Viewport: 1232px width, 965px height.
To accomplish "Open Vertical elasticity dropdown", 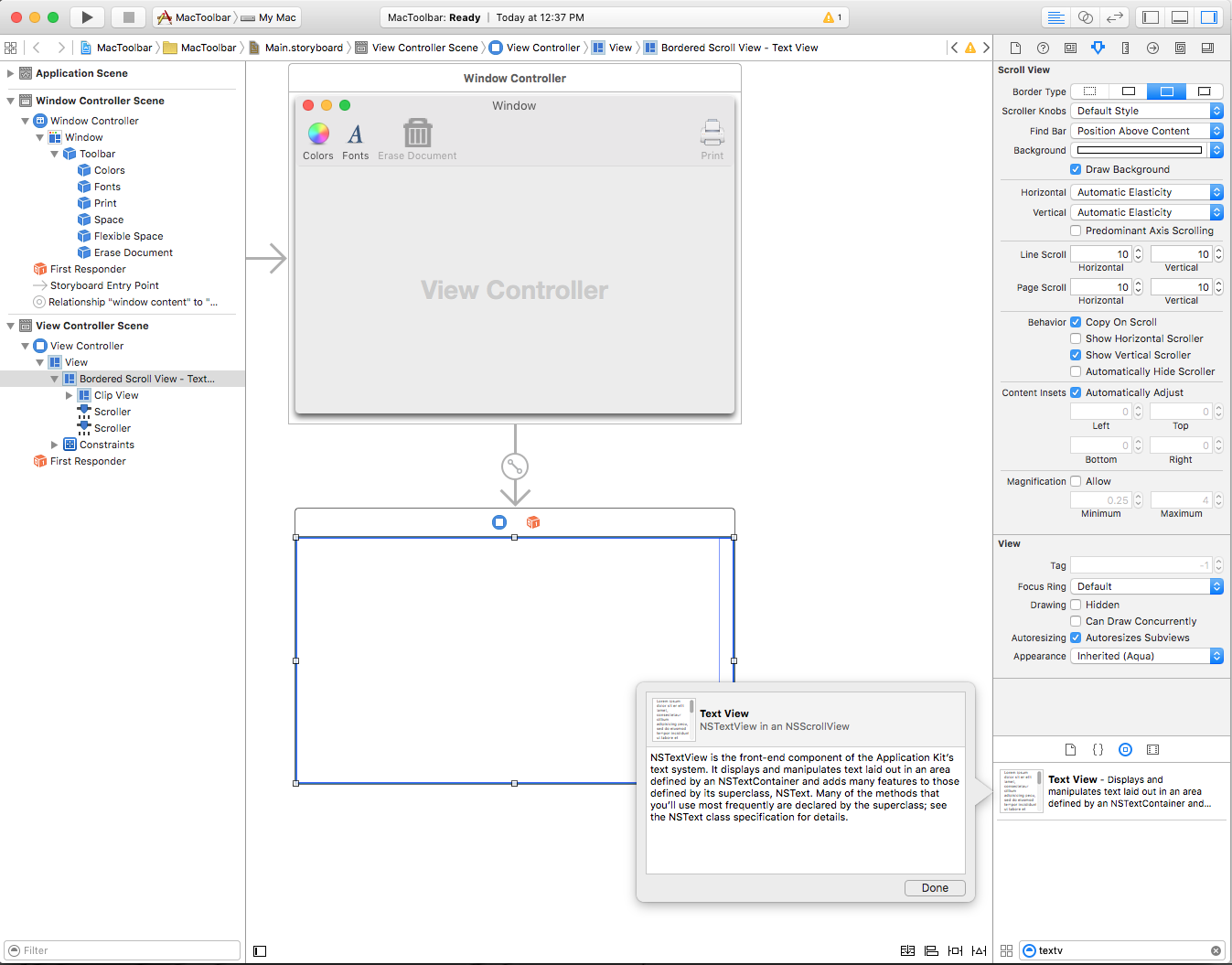I will [1147, 212].
